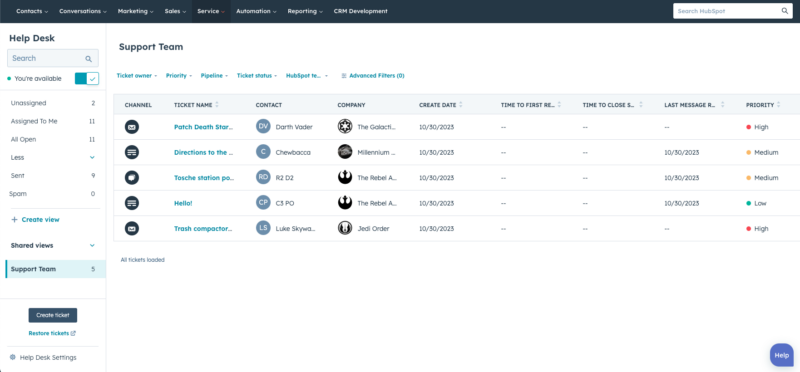Open the Contacts menu in top navigation

coord(32,11)
